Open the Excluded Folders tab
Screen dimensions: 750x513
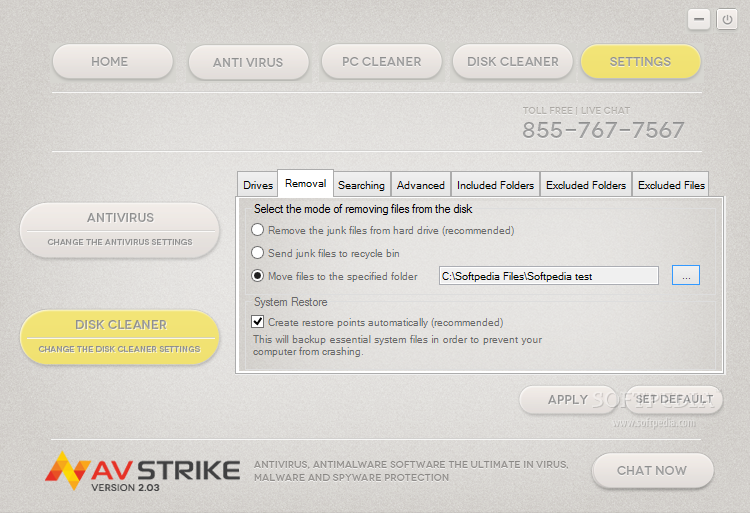[x=586, y=185]
